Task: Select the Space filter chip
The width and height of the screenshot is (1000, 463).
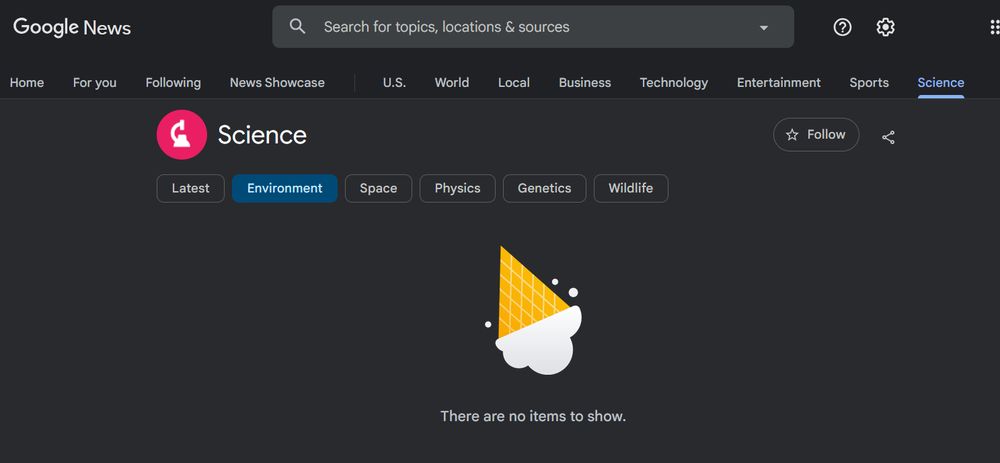Action: point(378,188)
